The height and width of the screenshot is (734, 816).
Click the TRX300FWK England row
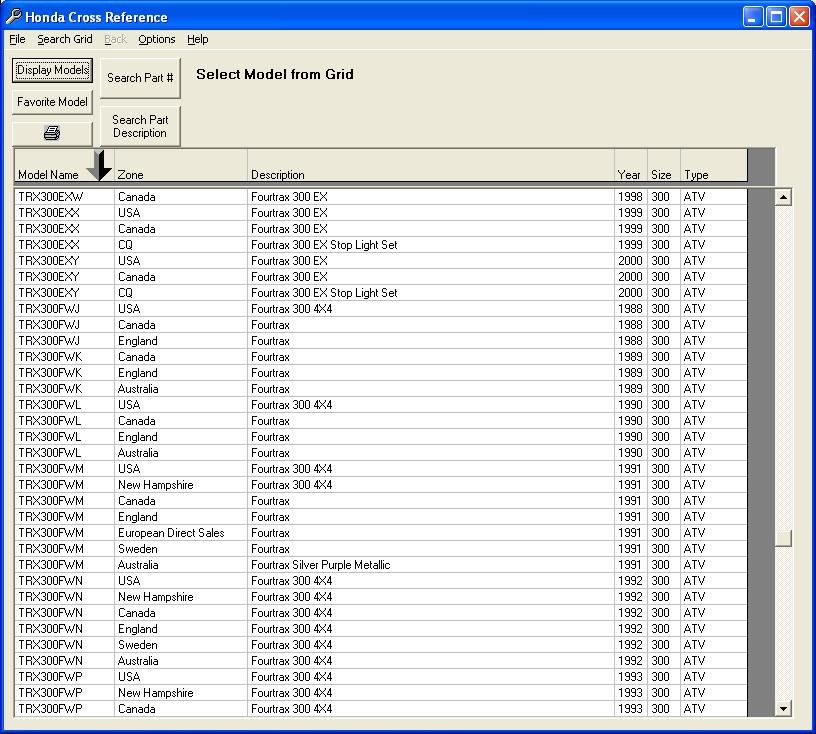coord(381,373)
